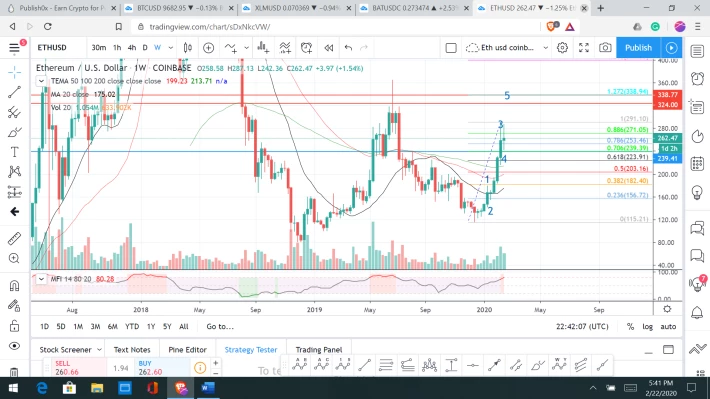Toggle percent scale
The image size is (710, 399).
point(630,327)
